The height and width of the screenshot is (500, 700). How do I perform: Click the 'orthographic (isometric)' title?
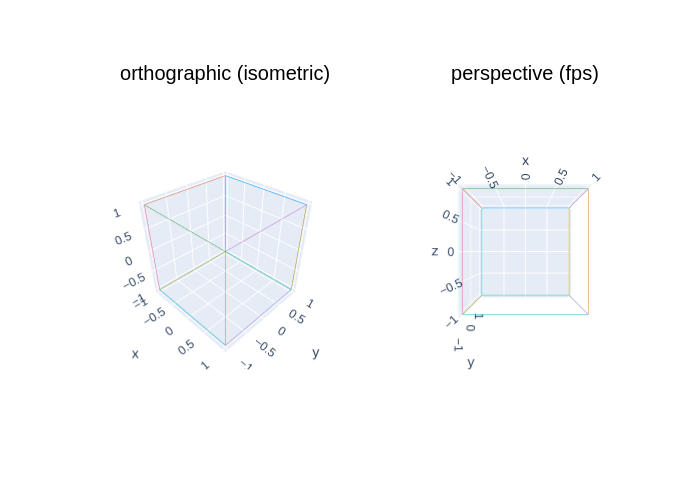(225, 74)
